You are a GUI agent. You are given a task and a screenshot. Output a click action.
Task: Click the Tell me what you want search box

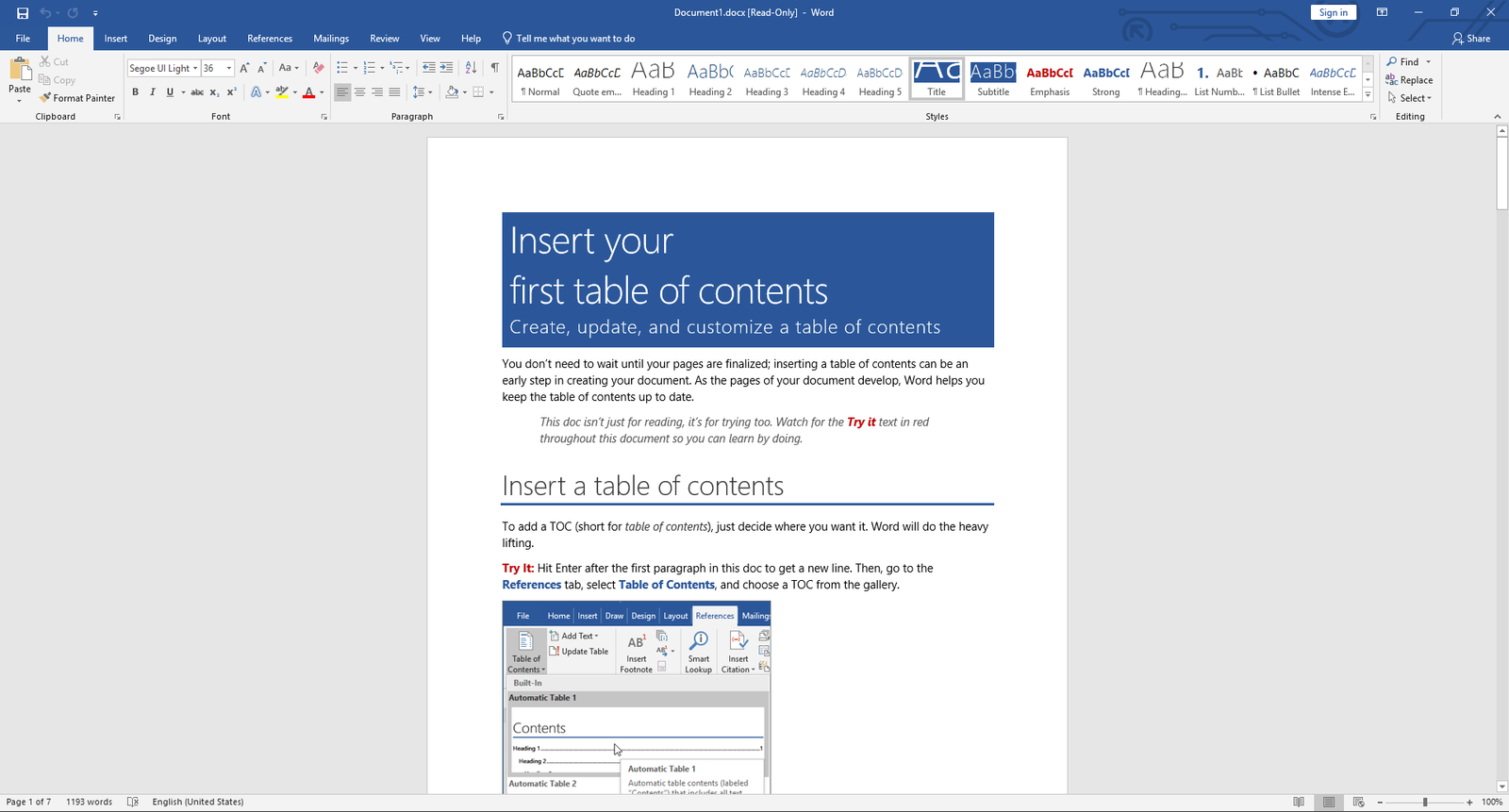tap(574, 39)
